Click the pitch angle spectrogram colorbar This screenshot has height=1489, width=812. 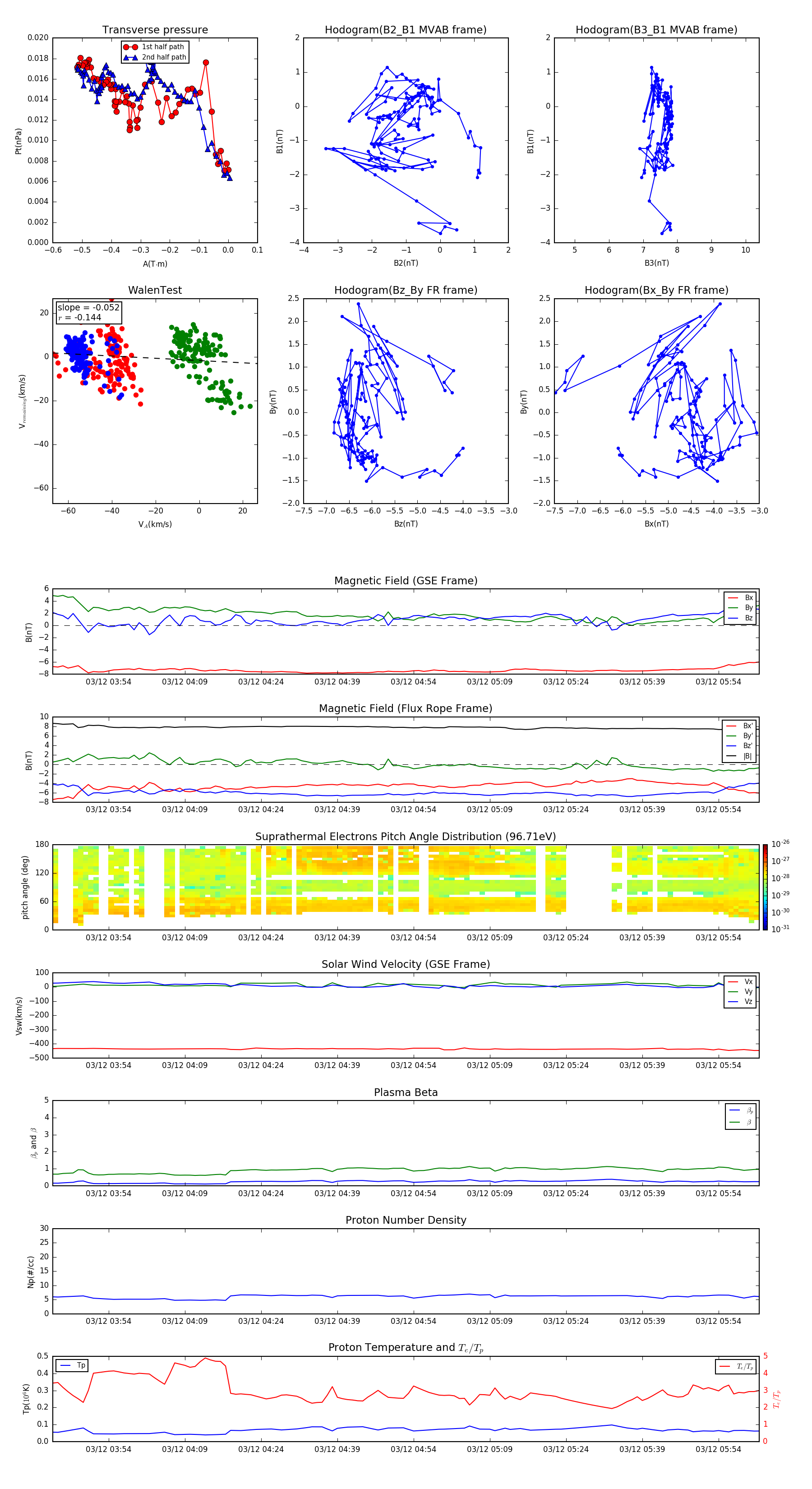[765, 887]
